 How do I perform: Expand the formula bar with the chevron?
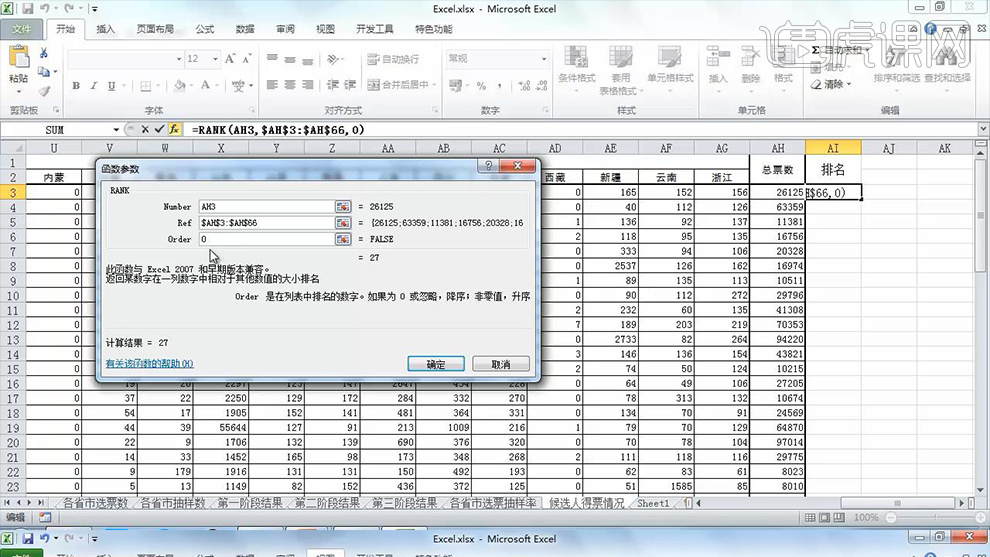pyautogui.click(x=982, y=129)
